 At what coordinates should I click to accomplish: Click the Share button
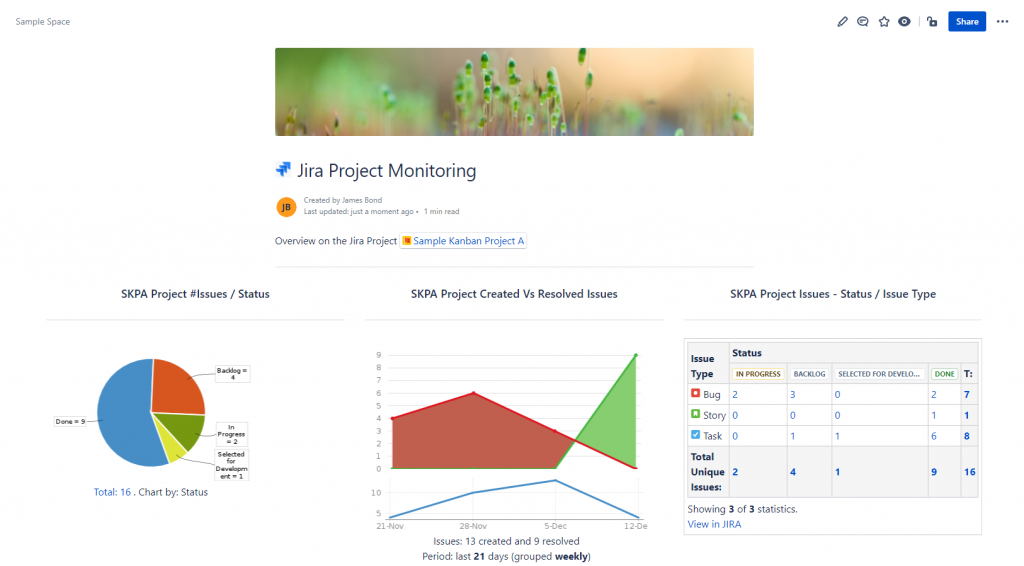[967, 22]
